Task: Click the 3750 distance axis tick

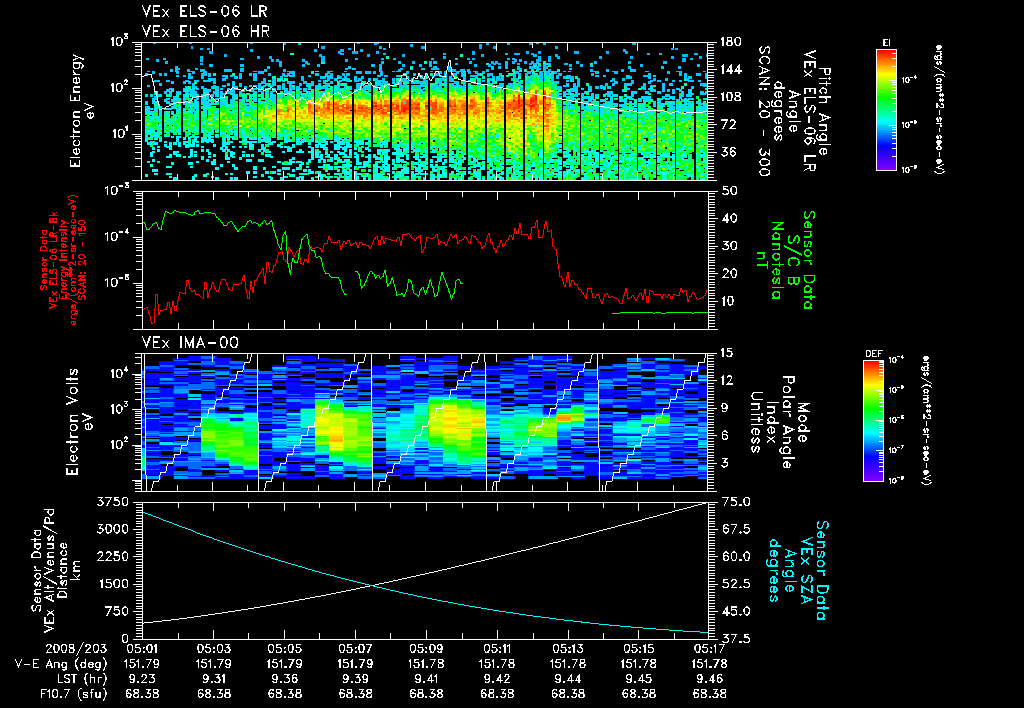Action: (x=112, y=502)
